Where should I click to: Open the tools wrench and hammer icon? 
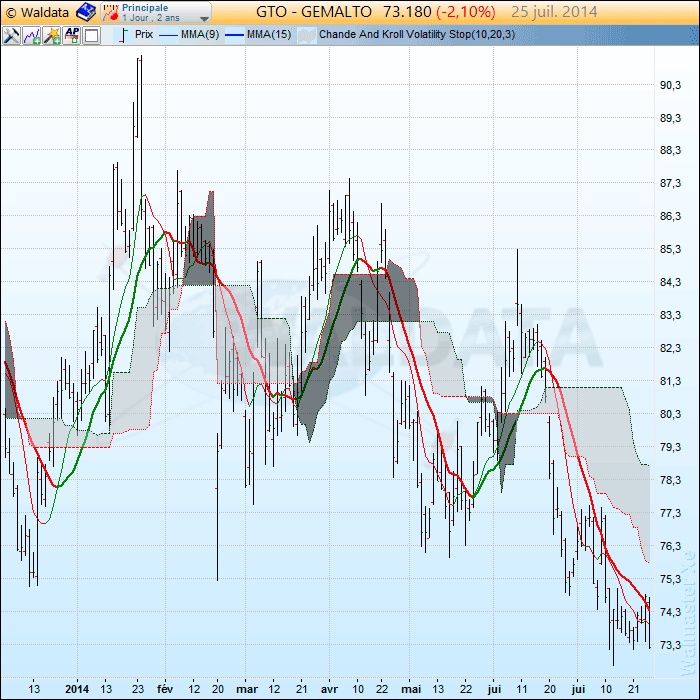point(11,35)
